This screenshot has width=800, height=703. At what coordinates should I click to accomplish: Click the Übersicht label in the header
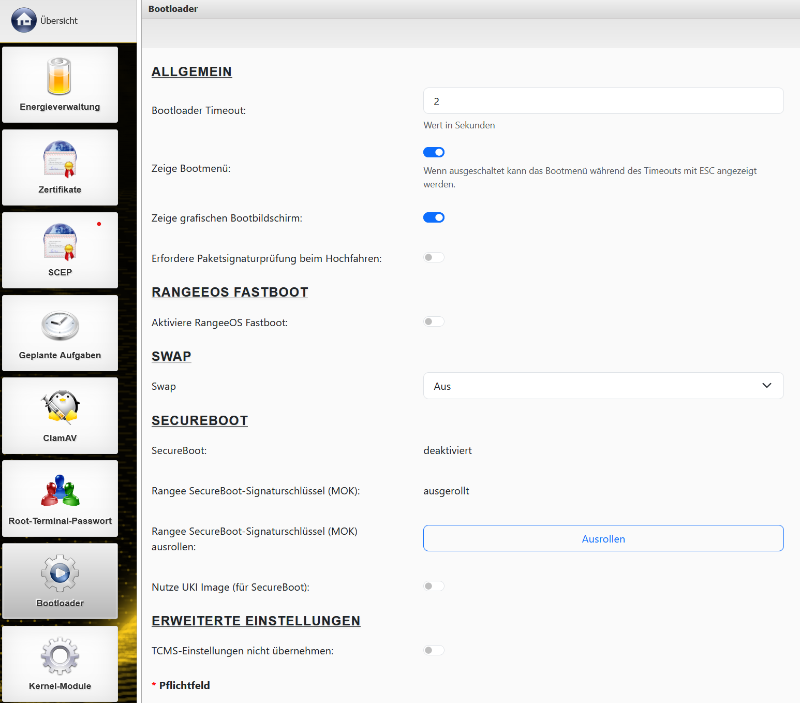click(59, 21)
